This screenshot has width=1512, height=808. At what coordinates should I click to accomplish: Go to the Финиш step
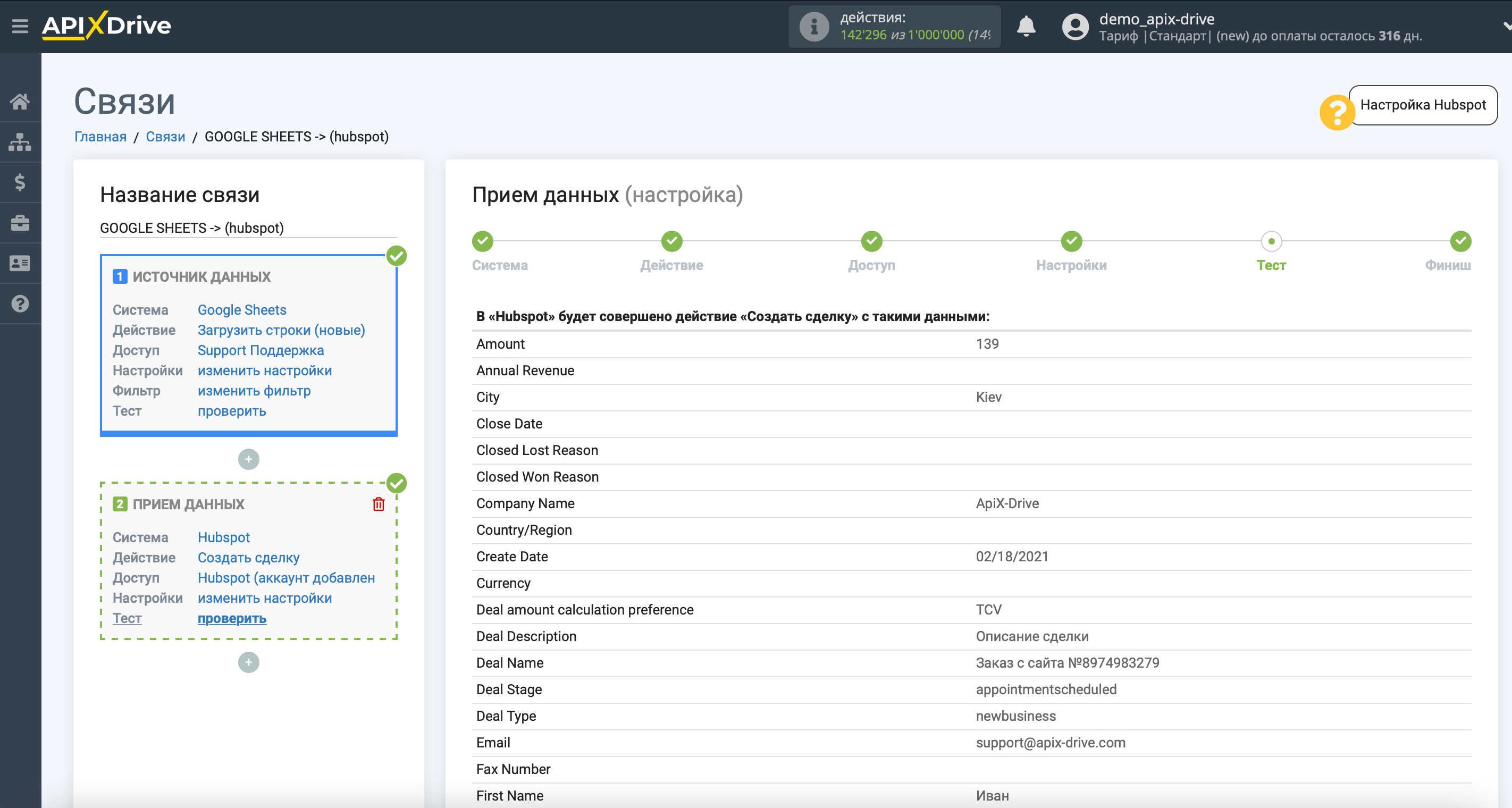[1448, 265]
